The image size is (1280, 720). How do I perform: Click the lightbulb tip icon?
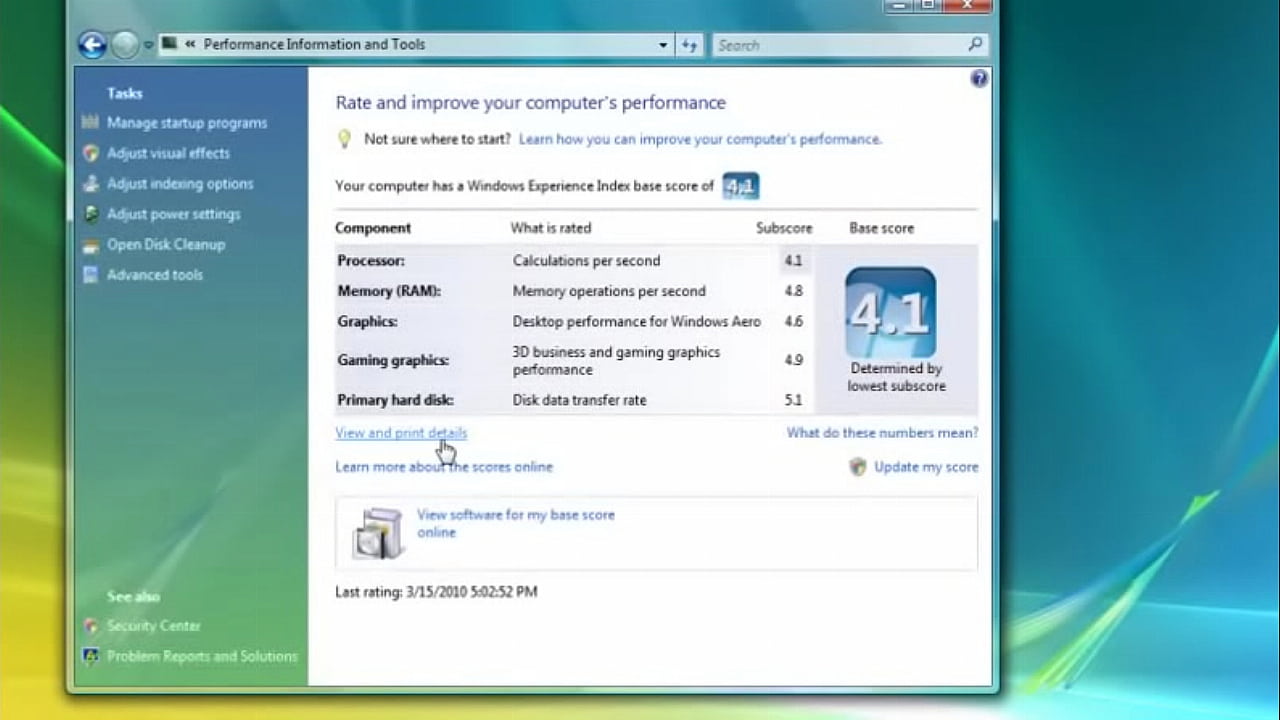[x=344, y=139]
